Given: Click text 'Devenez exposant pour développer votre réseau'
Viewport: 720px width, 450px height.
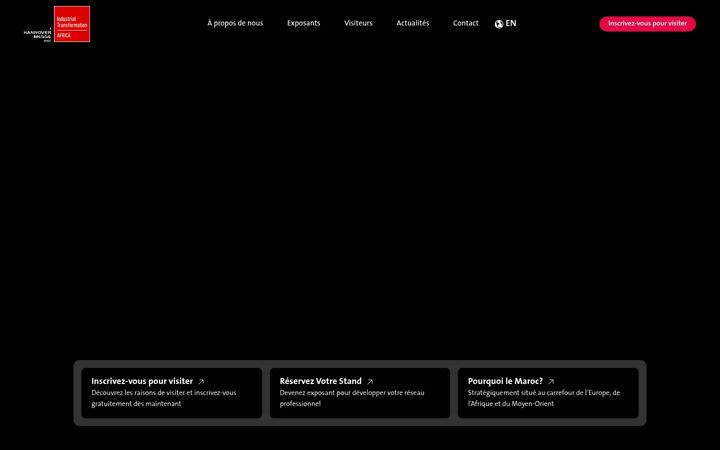Looking at the screenshot, I should pos(352,393).
